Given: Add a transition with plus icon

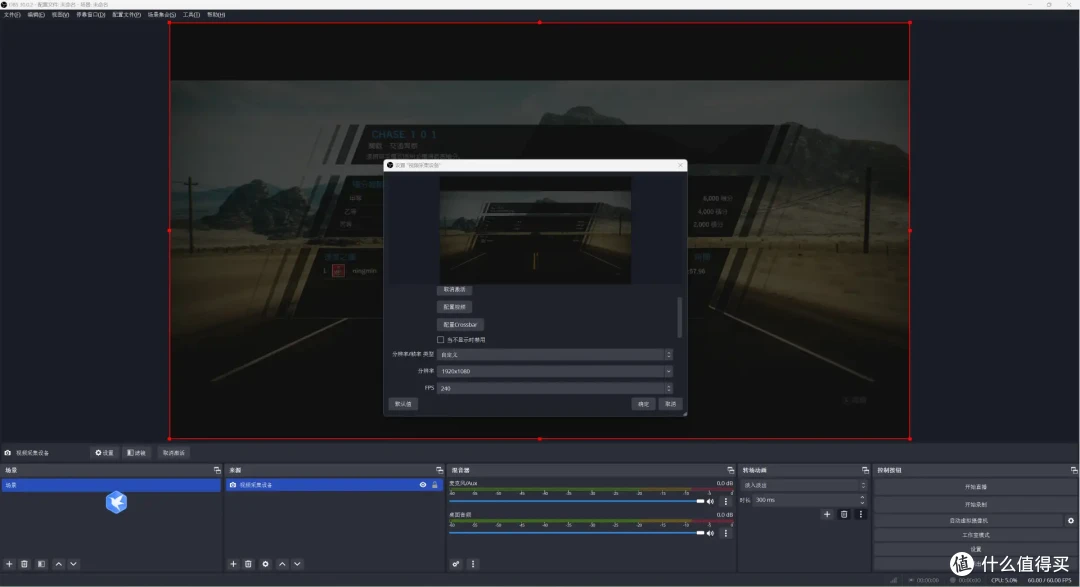Looking at the screenshot, I should (827, 515).
